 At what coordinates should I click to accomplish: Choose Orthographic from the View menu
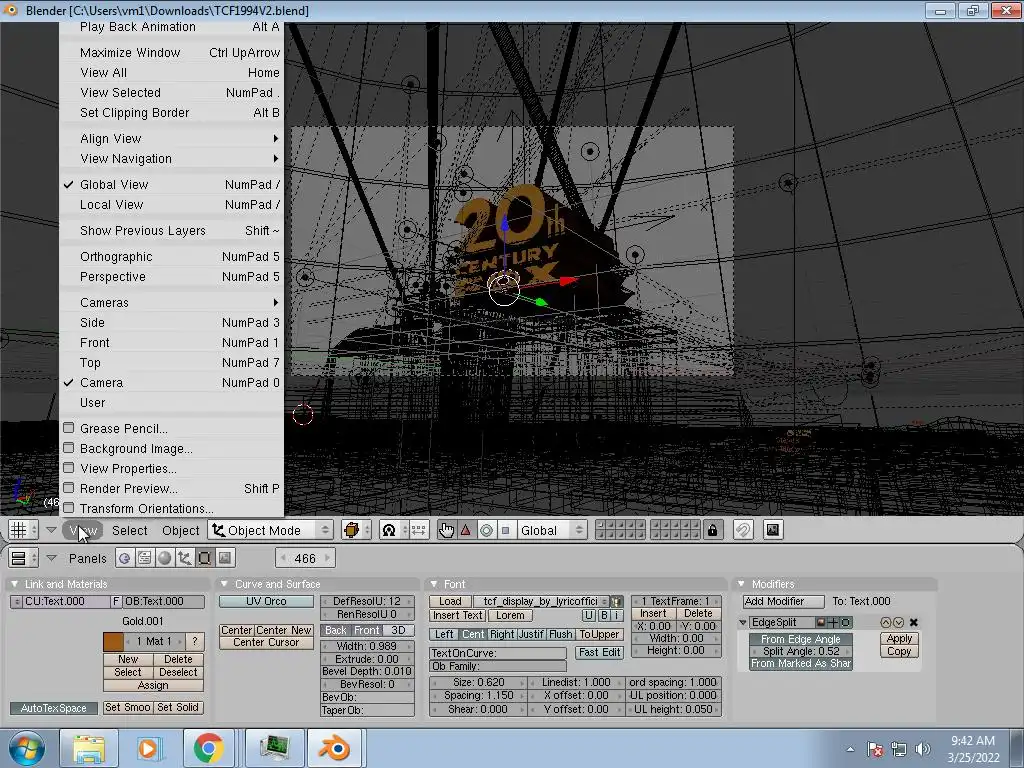pos(172,257)
